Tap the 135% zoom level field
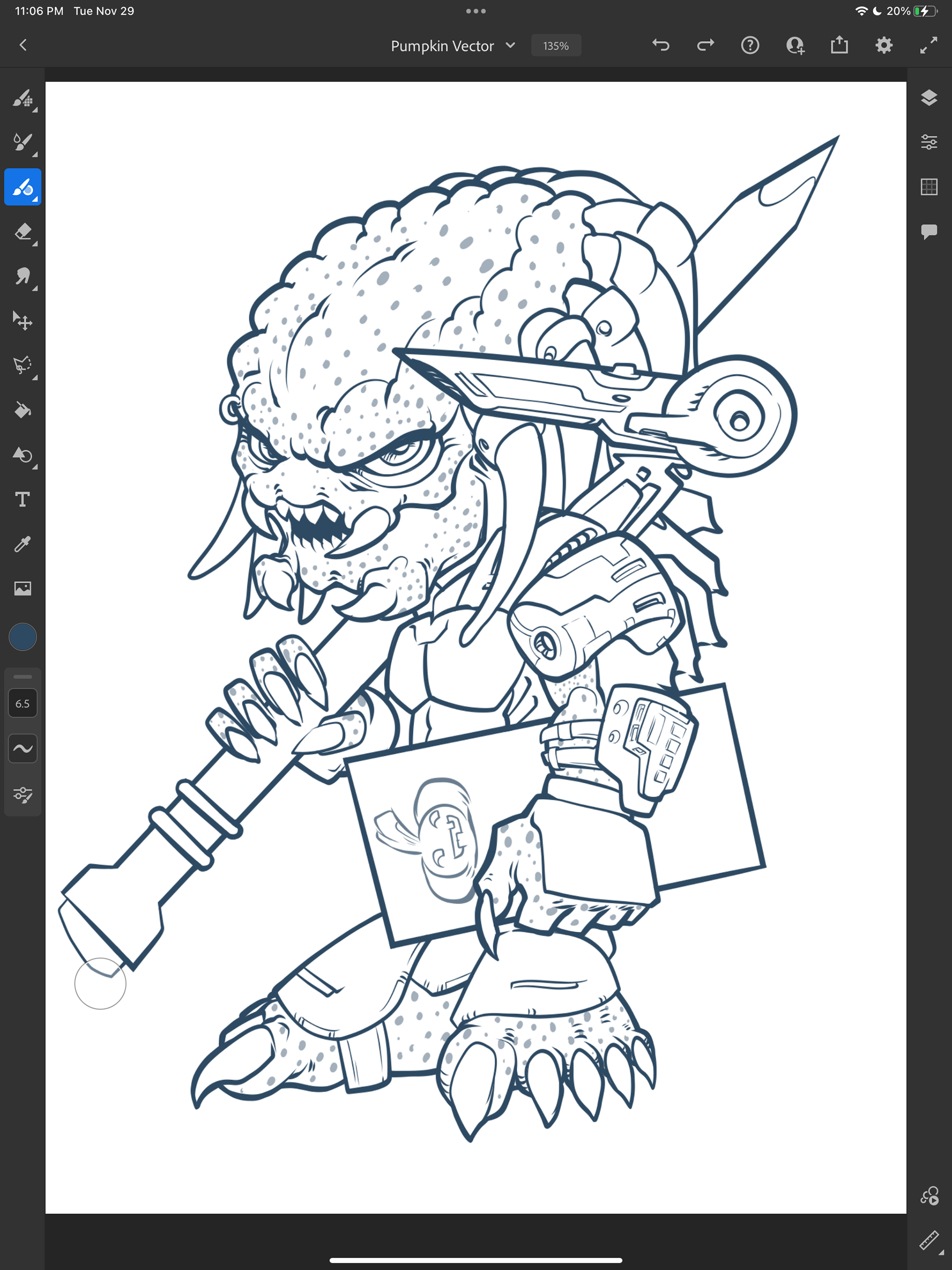The height and width of the screenshot is (1270, 952). [556, 46]
